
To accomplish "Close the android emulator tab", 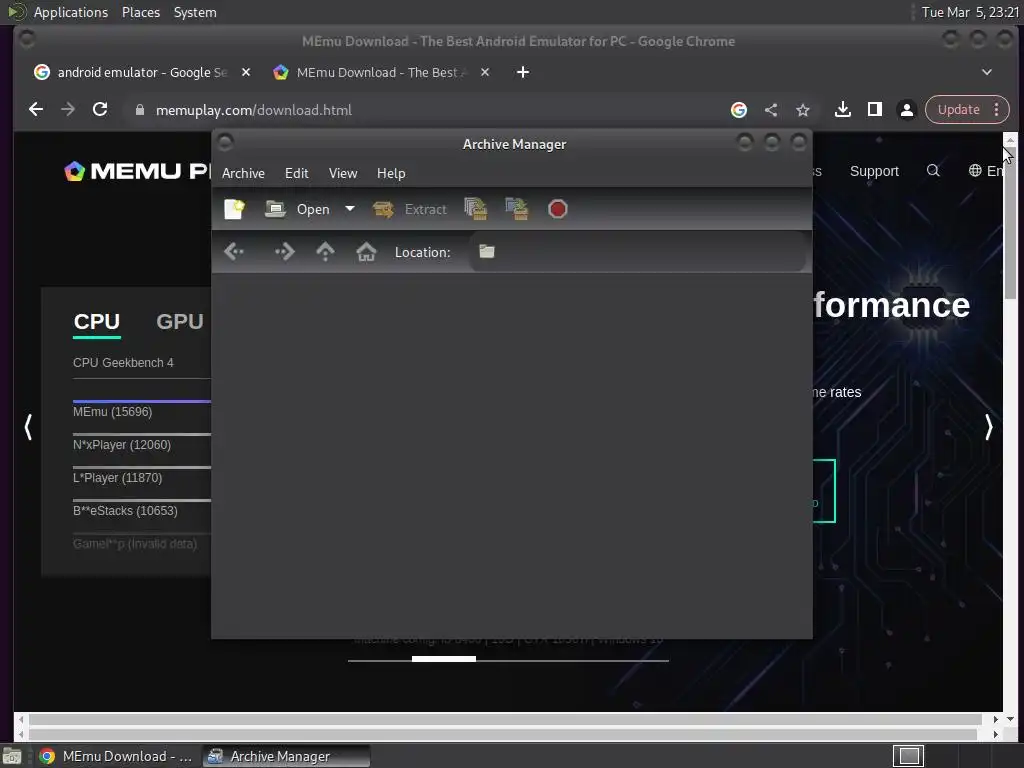I will pyautogui.click(x=246, y=72).
